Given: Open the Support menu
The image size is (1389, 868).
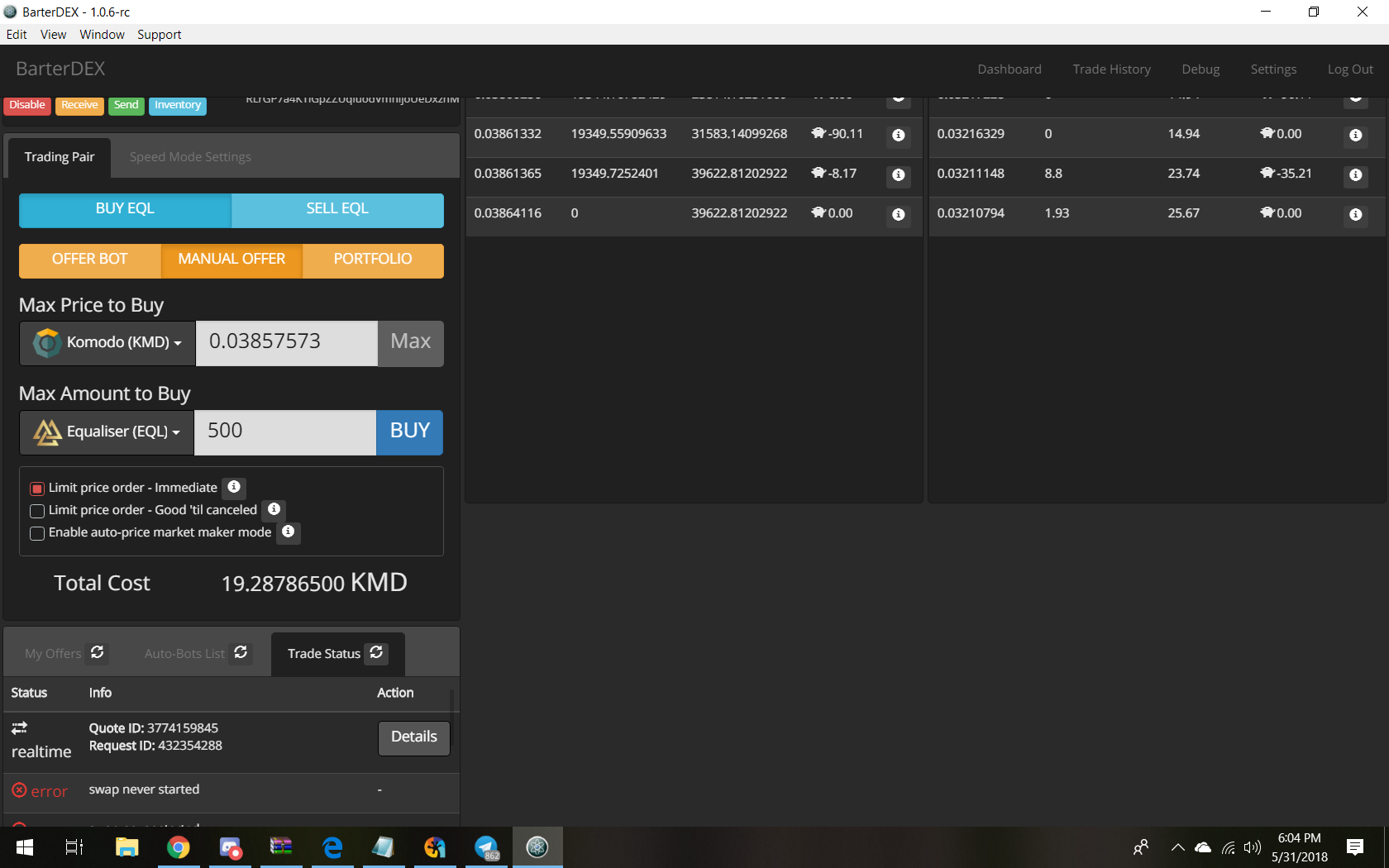Looking at the screenshot, I should point(160,35).
